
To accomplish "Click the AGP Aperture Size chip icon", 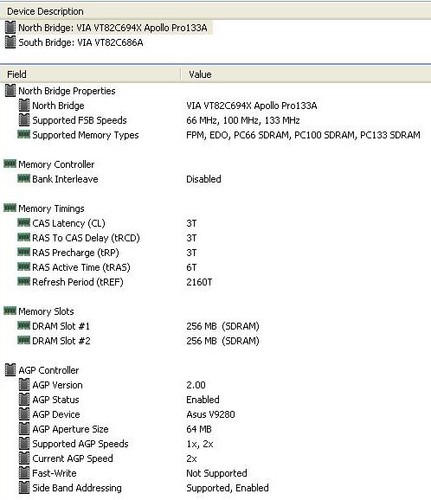I will pos(24,429).
